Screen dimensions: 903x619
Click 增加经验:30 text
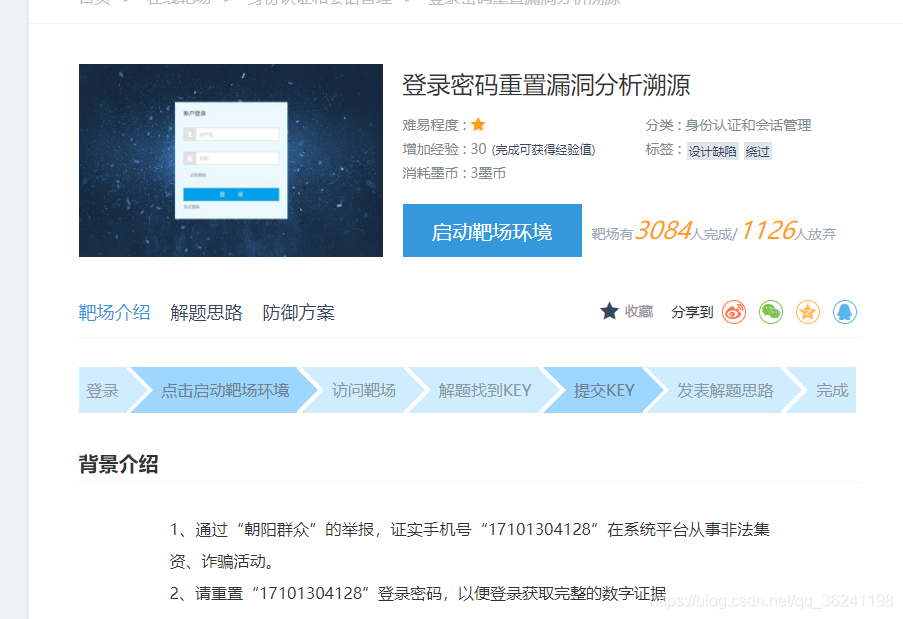point(444,149)
